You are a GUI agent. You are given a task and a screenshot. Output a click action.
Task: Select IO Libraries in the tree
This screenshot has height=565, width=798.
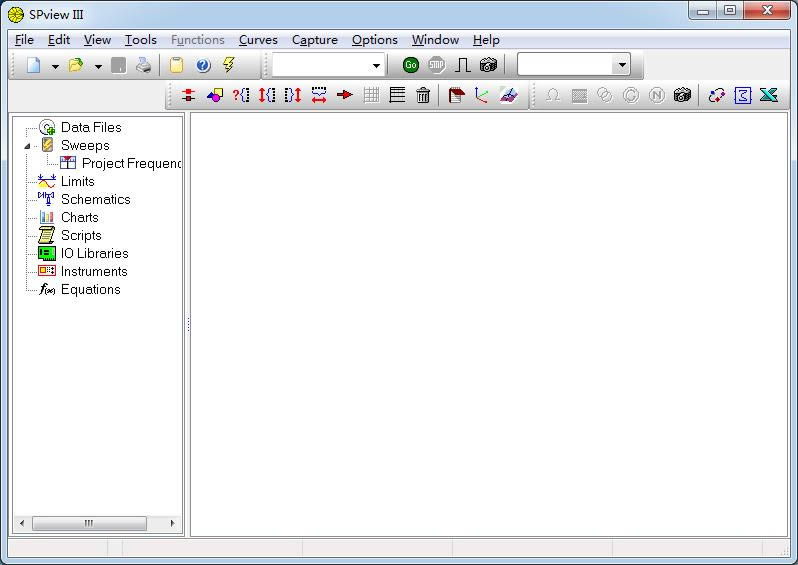pyautogui.click(x=94, y=253)
